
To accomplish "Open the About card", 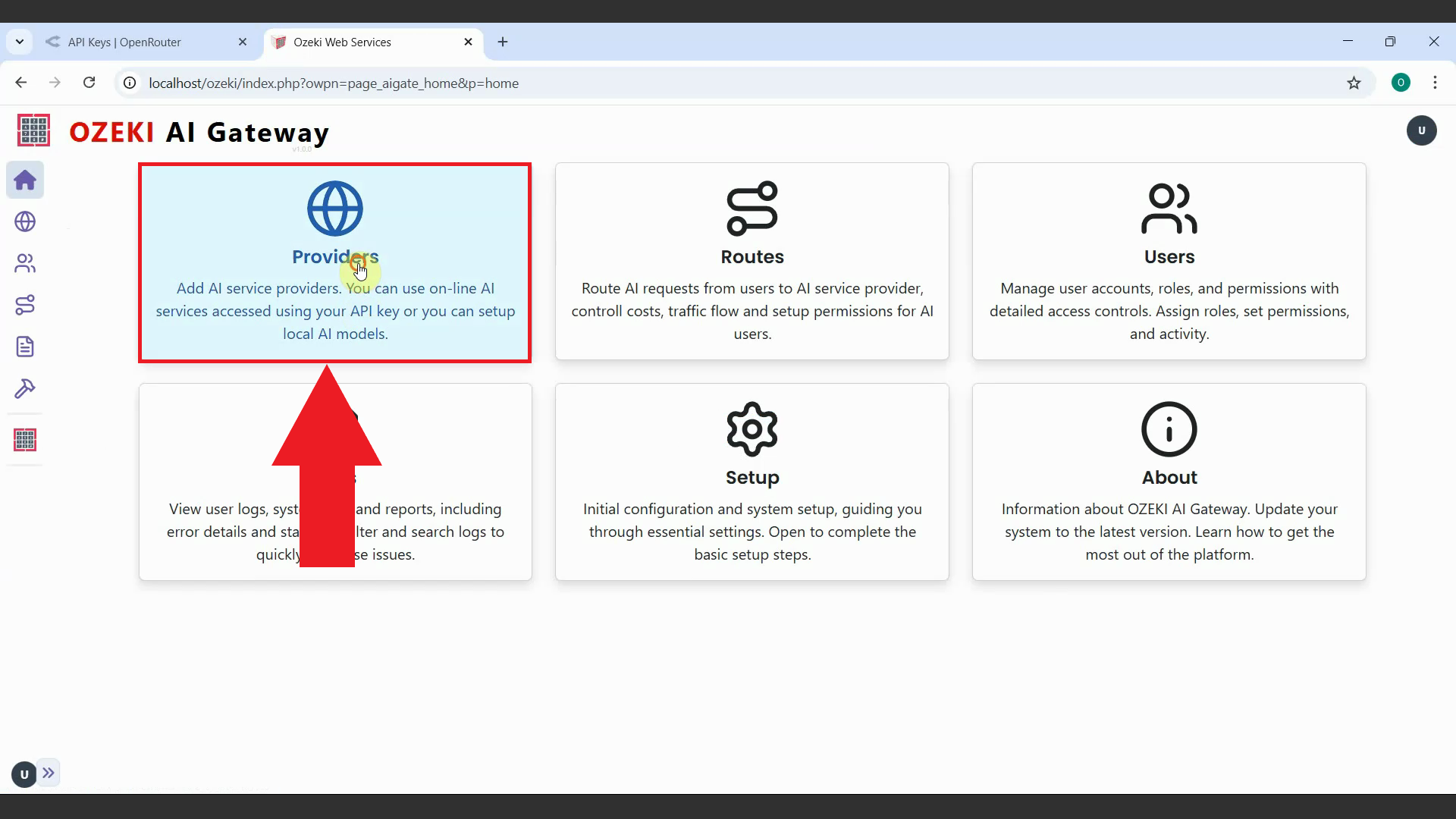I will point(1169,482).
